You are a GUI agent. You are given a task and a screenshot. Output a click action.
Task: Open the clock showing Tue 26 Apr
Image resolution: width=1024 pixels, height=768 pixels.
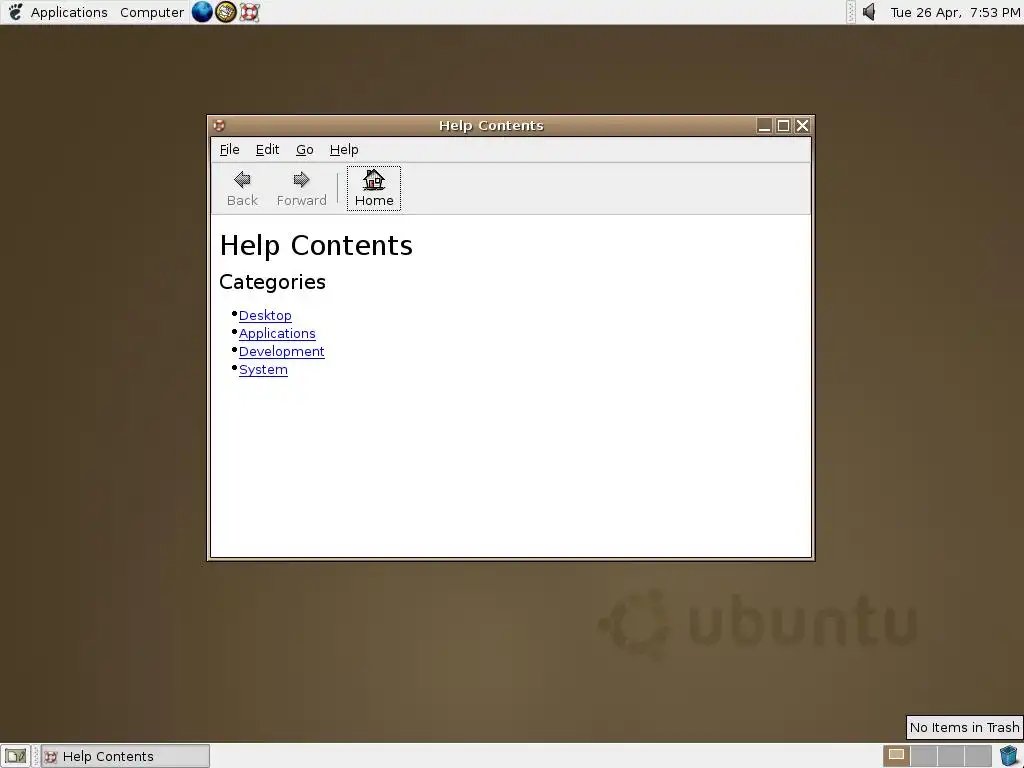pos(955,12)
